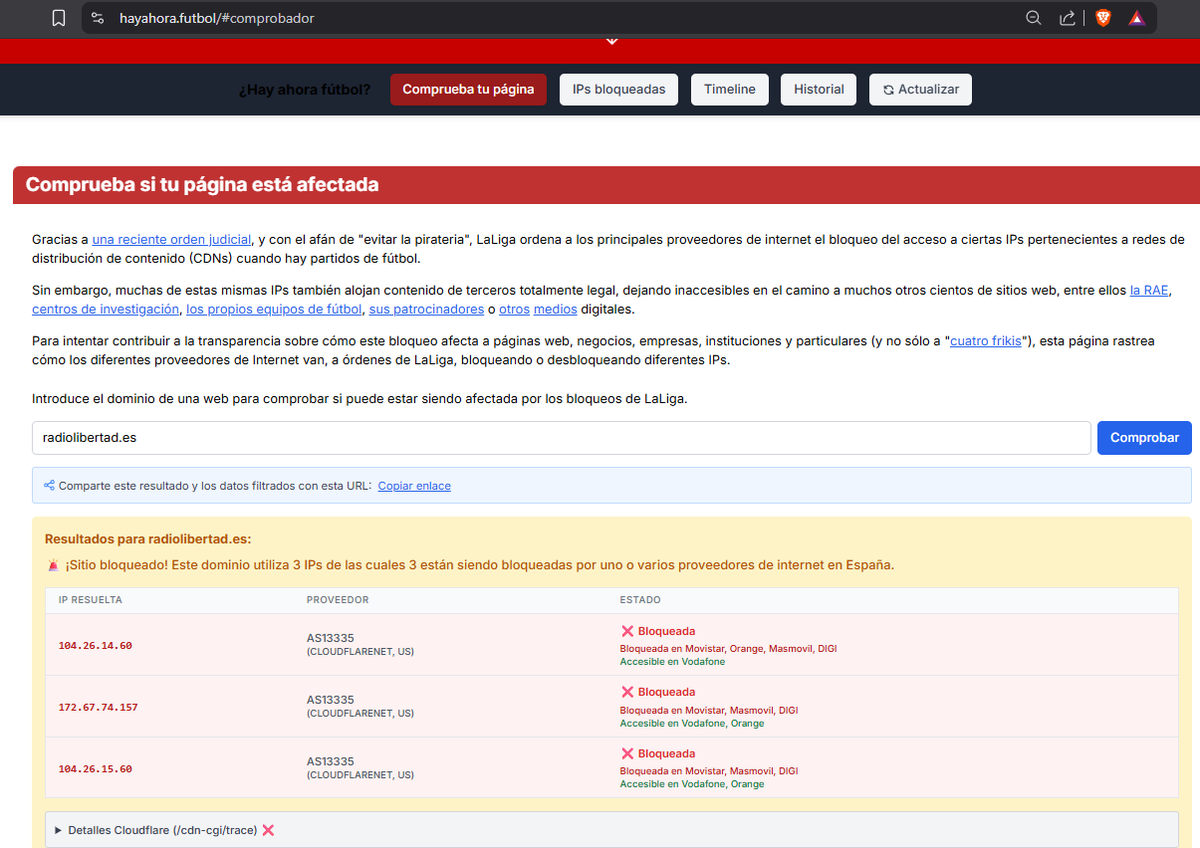
Task: Click the refresh icon in Actualizar button
Action: [888, 90]
